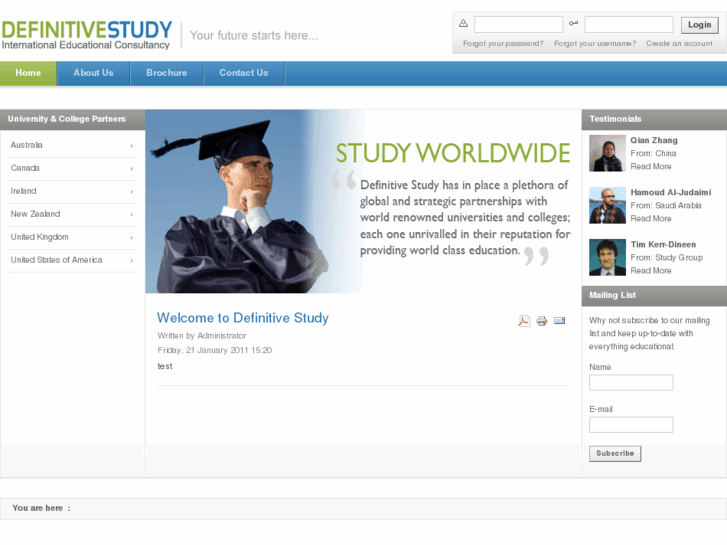Click the Subscribe button
Screen dimensions: 727x545
coord(615,453)
